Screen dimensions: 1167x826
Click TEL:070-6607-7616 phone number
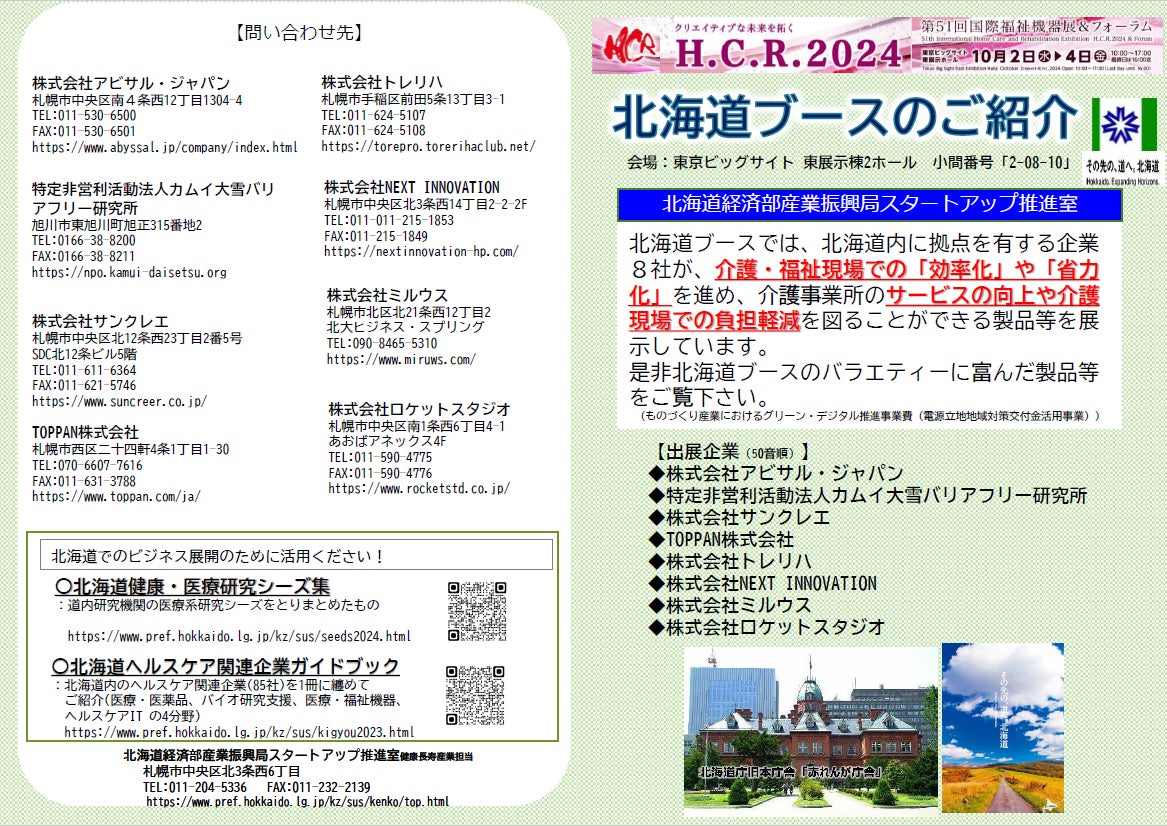pos(87,465)
